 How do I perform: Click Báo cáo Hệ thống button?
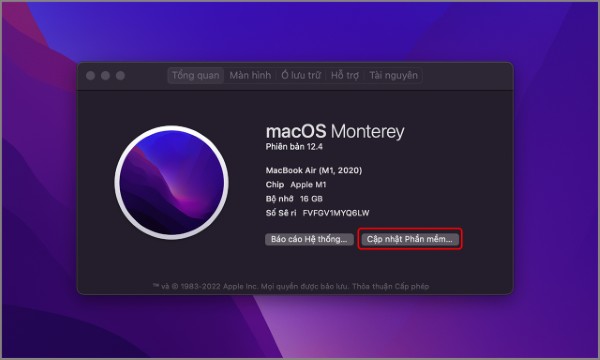309,239
